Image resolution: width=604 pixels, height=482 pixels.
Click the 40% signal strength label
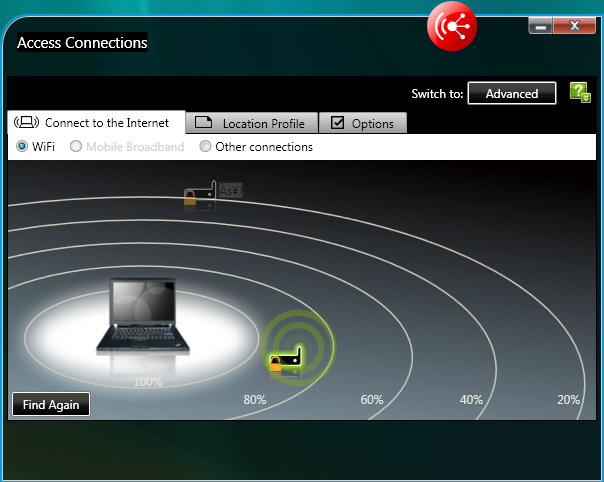coord(471,400)
